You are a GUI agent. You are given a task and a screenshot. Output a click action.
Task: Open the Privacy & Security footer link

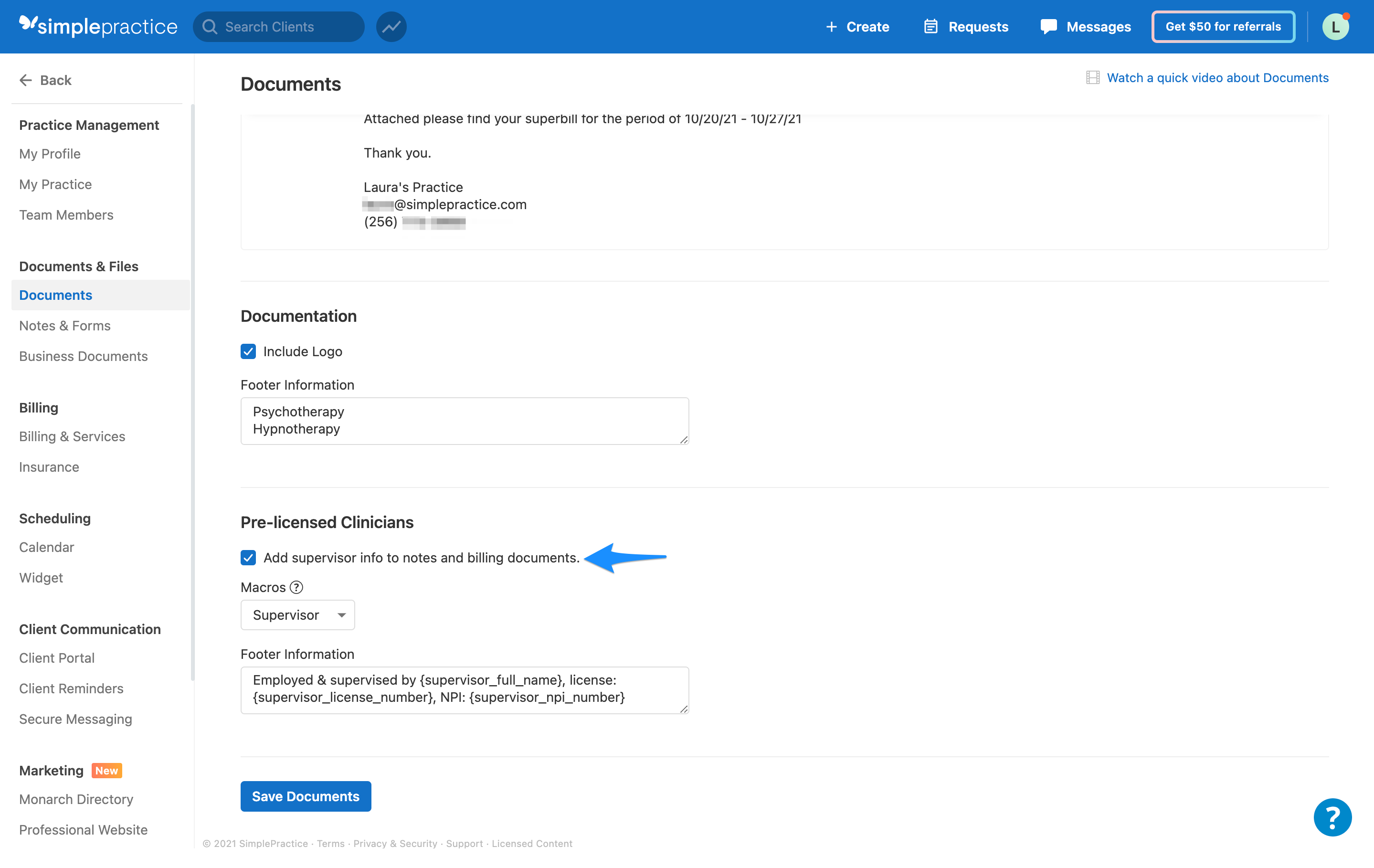click(x=395, y=844)
